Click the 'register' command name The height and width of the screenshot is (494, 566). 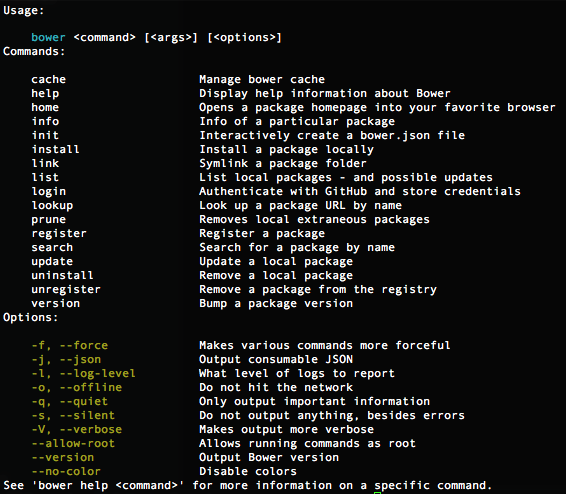click(59, 234)
